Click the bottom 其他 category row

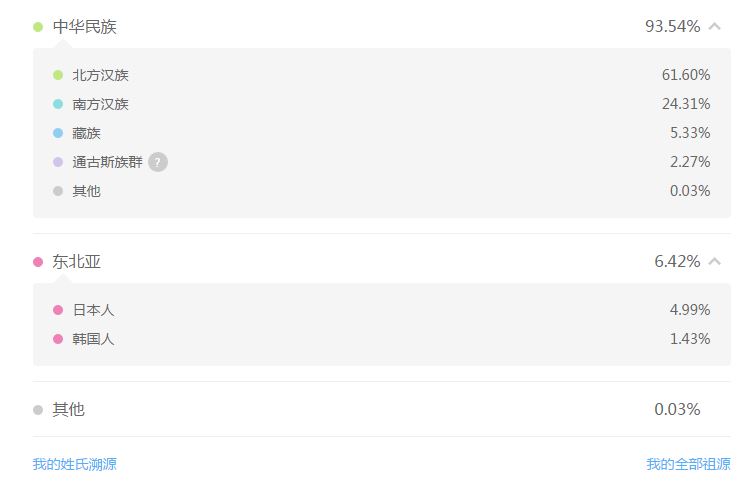coord(381,409)
